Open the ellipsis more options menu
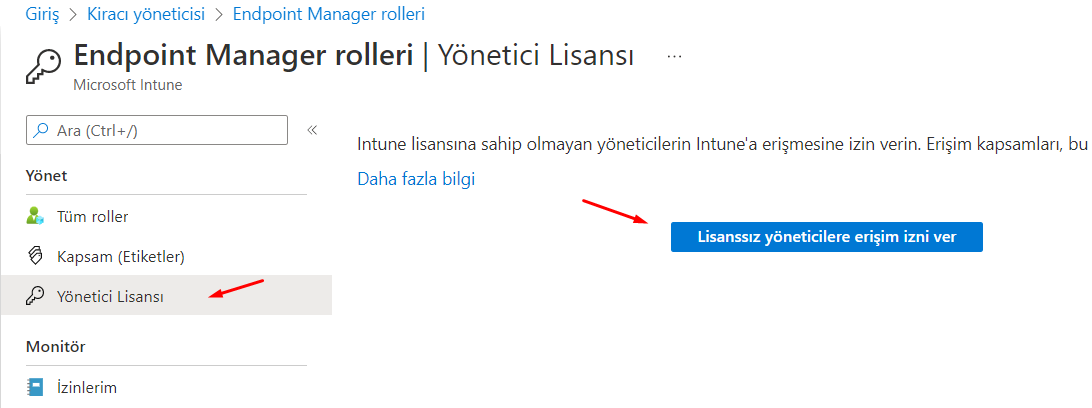Image resolution: width=1092 pixels, height=408 pixels. coord(674,57)
